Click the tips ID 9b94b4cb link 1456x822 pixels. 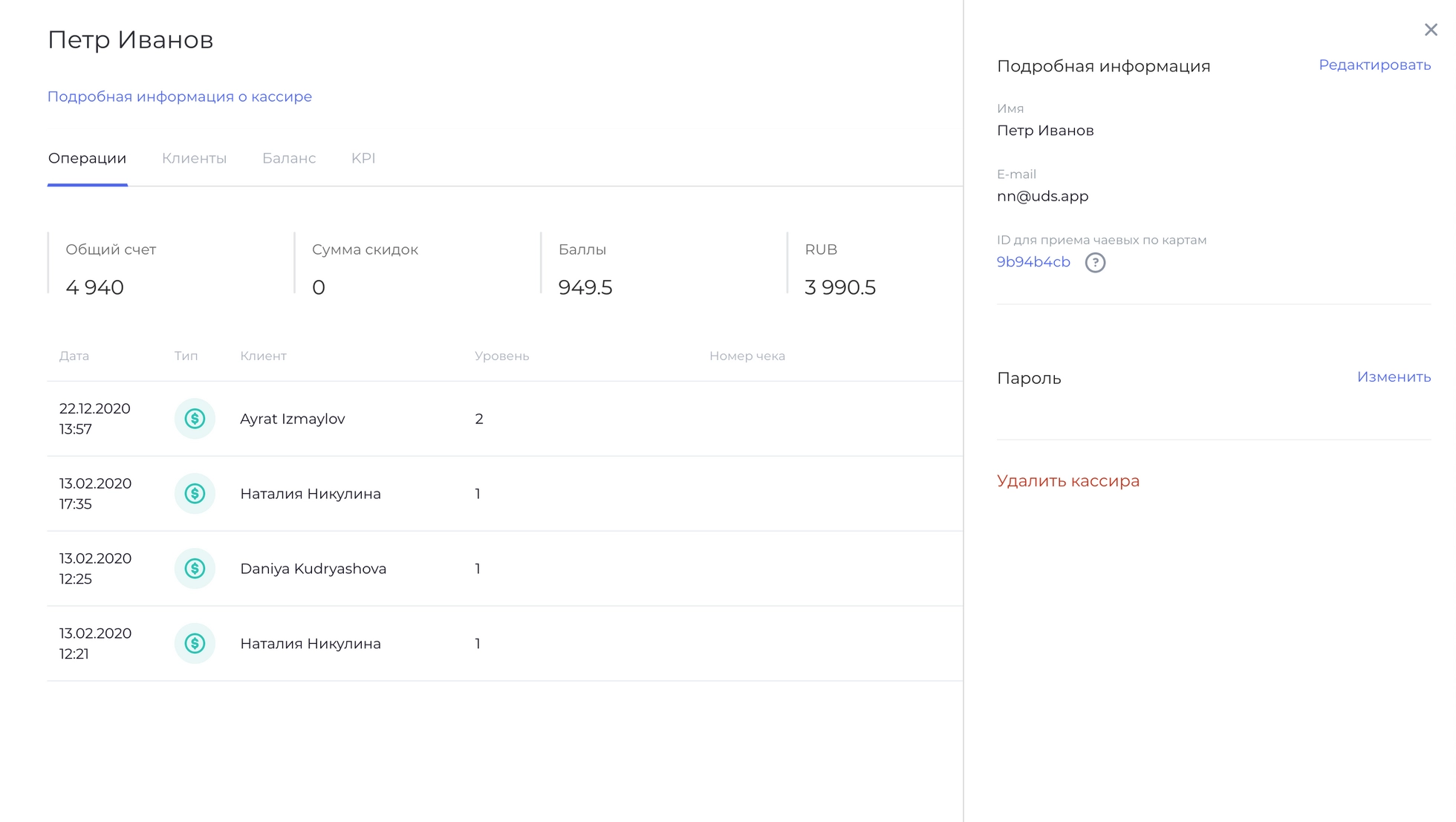point(1033,262)
